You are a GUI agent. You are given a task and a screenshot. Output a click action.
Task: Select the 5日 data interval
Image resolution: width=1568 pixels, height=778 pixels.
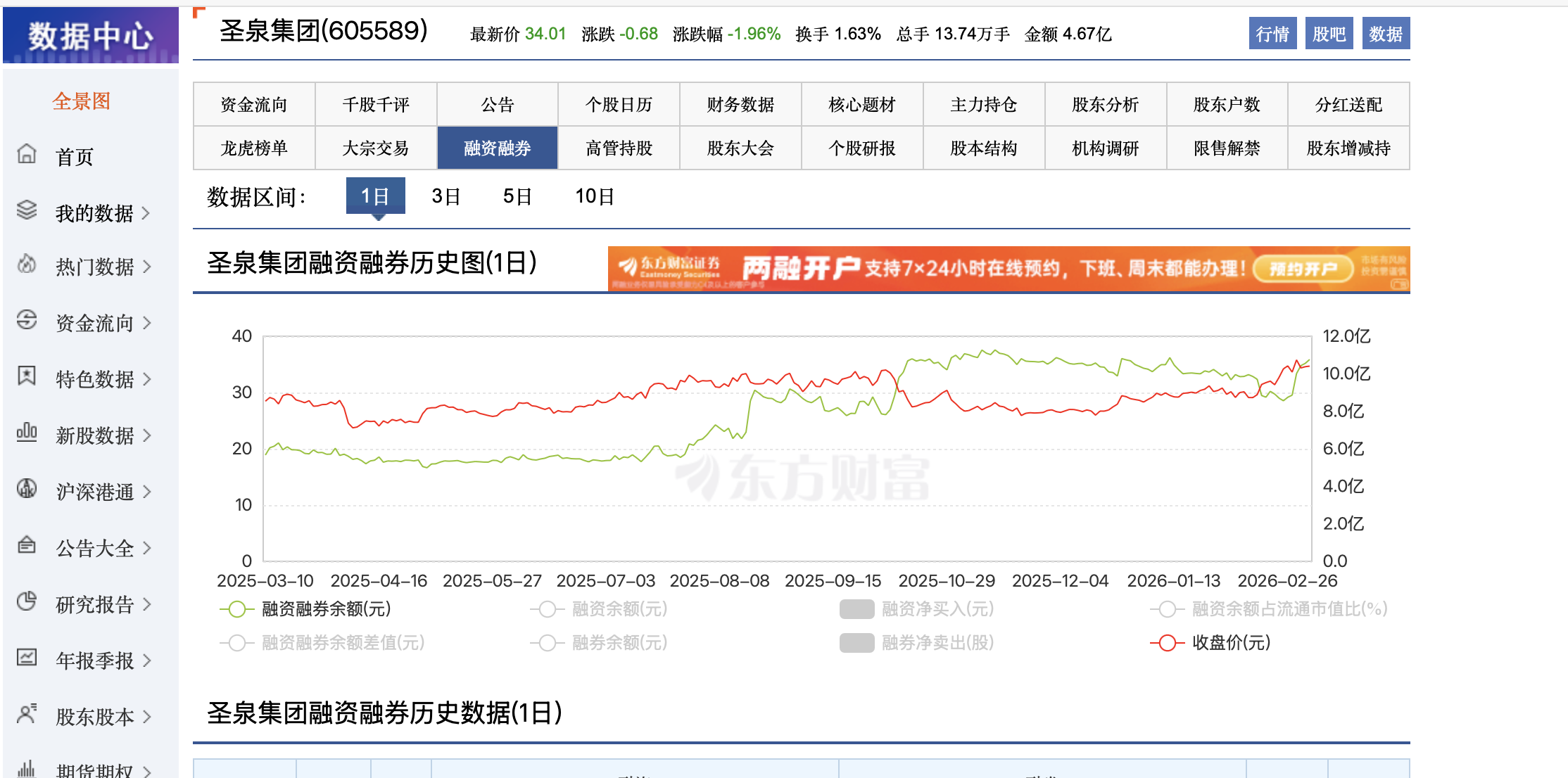[x=517, y=196]
